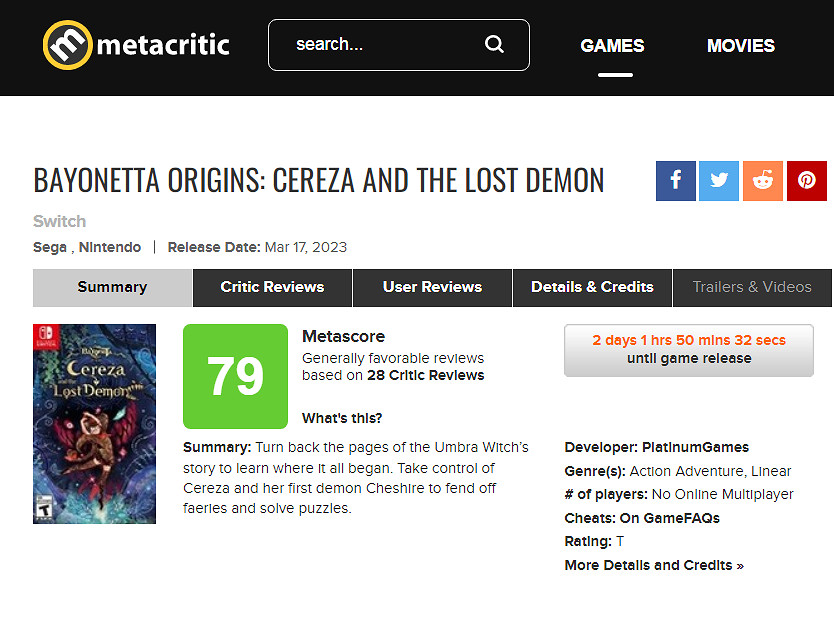Click the green 79 Metascore box

pyautogui.click(x=235, y=376)
